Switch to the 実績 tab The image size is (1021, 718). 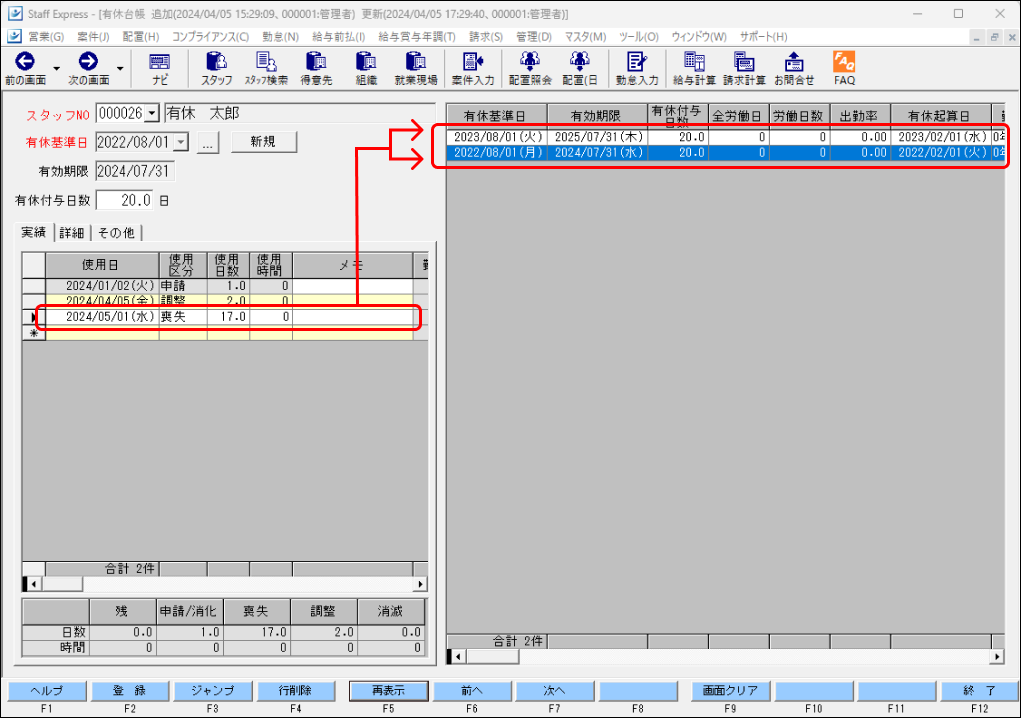(x=33, y=232)
